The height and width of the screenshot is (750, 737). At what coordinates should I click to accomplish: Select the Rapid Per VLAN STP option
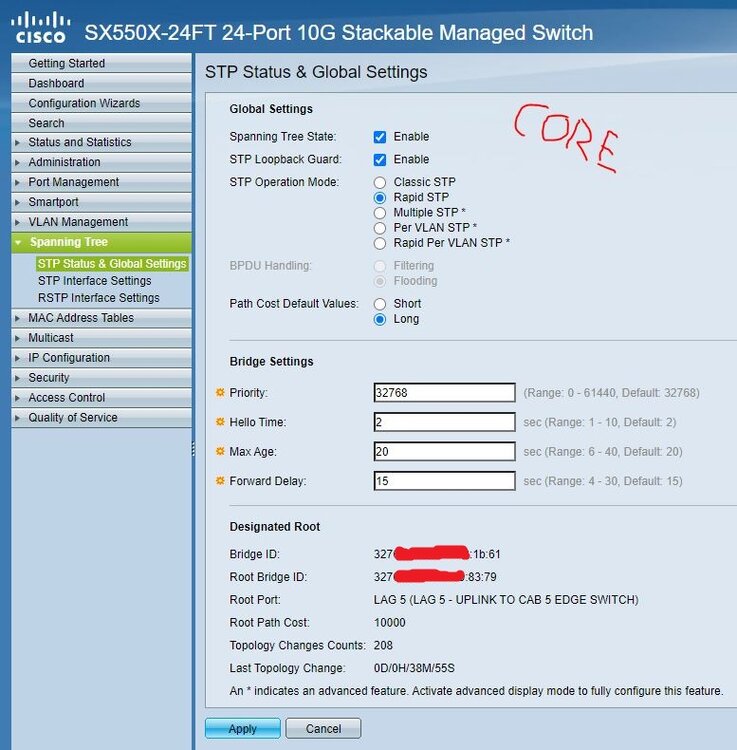point(380,243)
